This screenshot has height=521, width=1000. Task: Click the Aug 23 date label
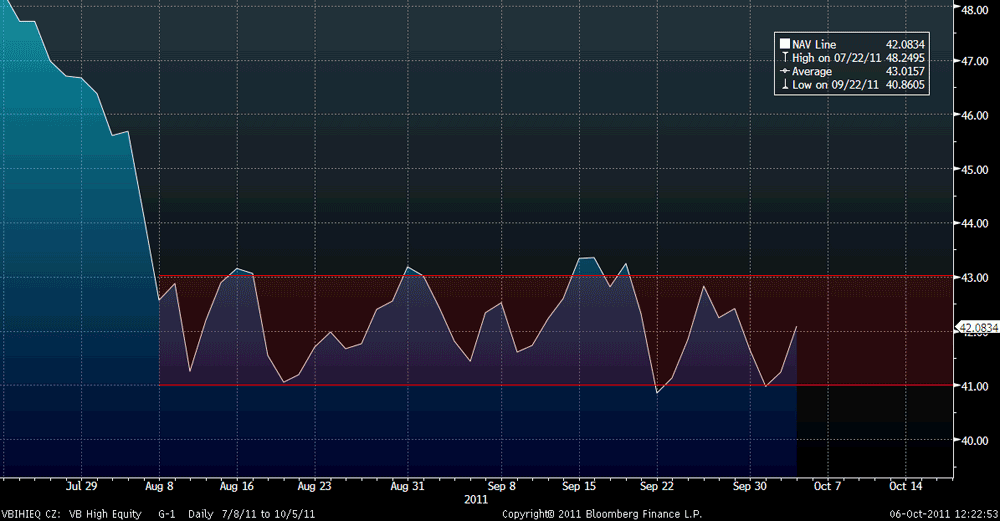coord(314,486)
